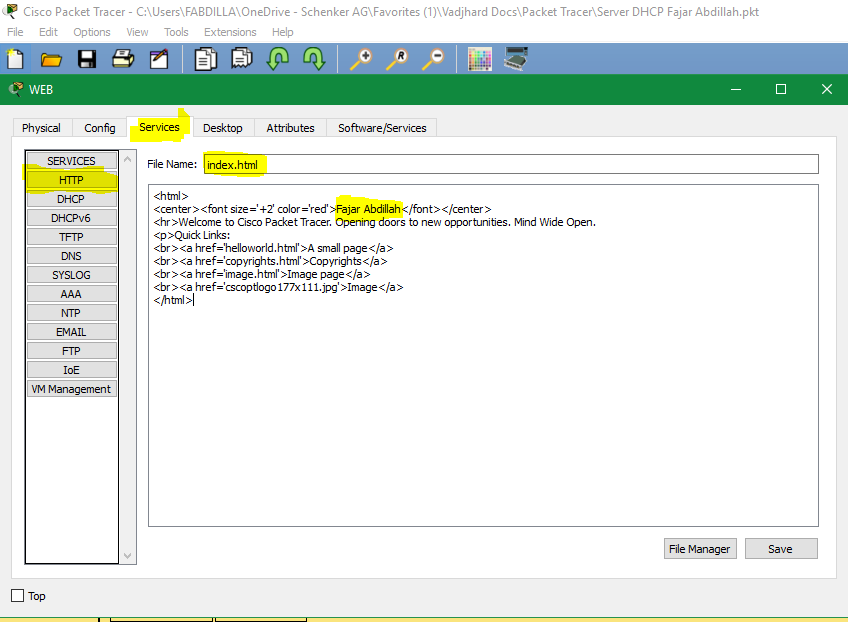Screen dimensions: 848x622
Task: Open the Activity Wizard icon
Action: pos(159,59)
